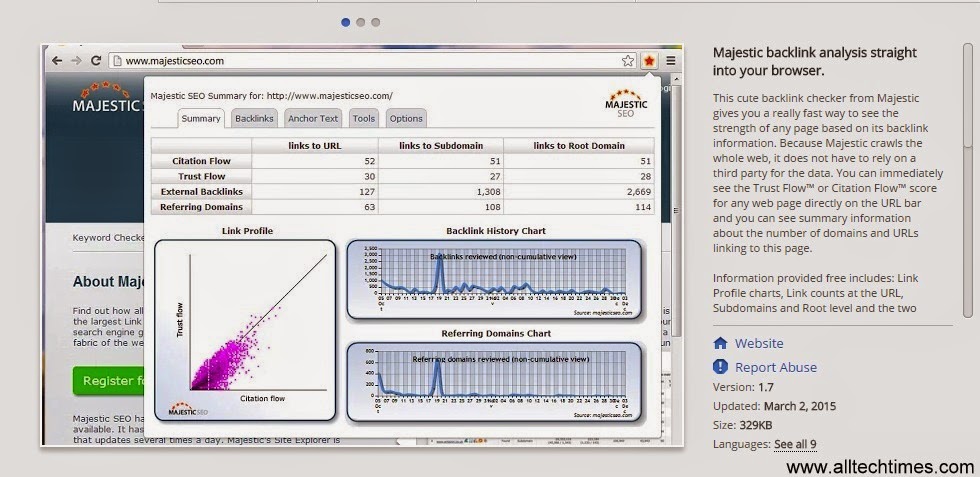Select the first blue carousel dot

pyautogui.click(x=346, y=23)
